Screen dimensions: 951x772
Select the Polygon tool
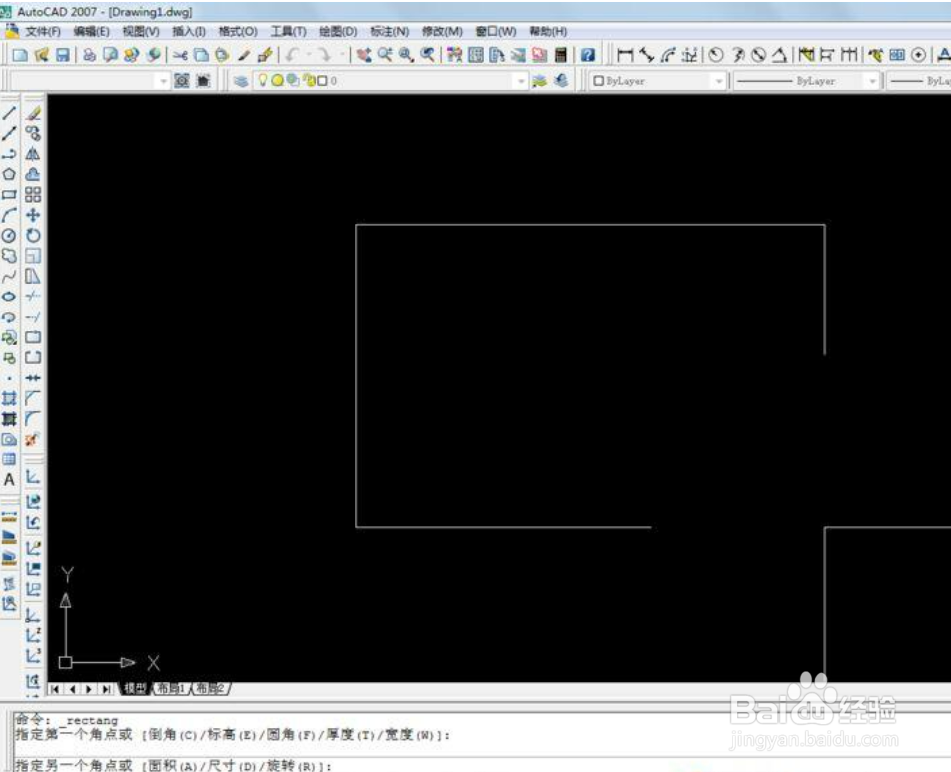pyautogui.click(x=9, y=174)
